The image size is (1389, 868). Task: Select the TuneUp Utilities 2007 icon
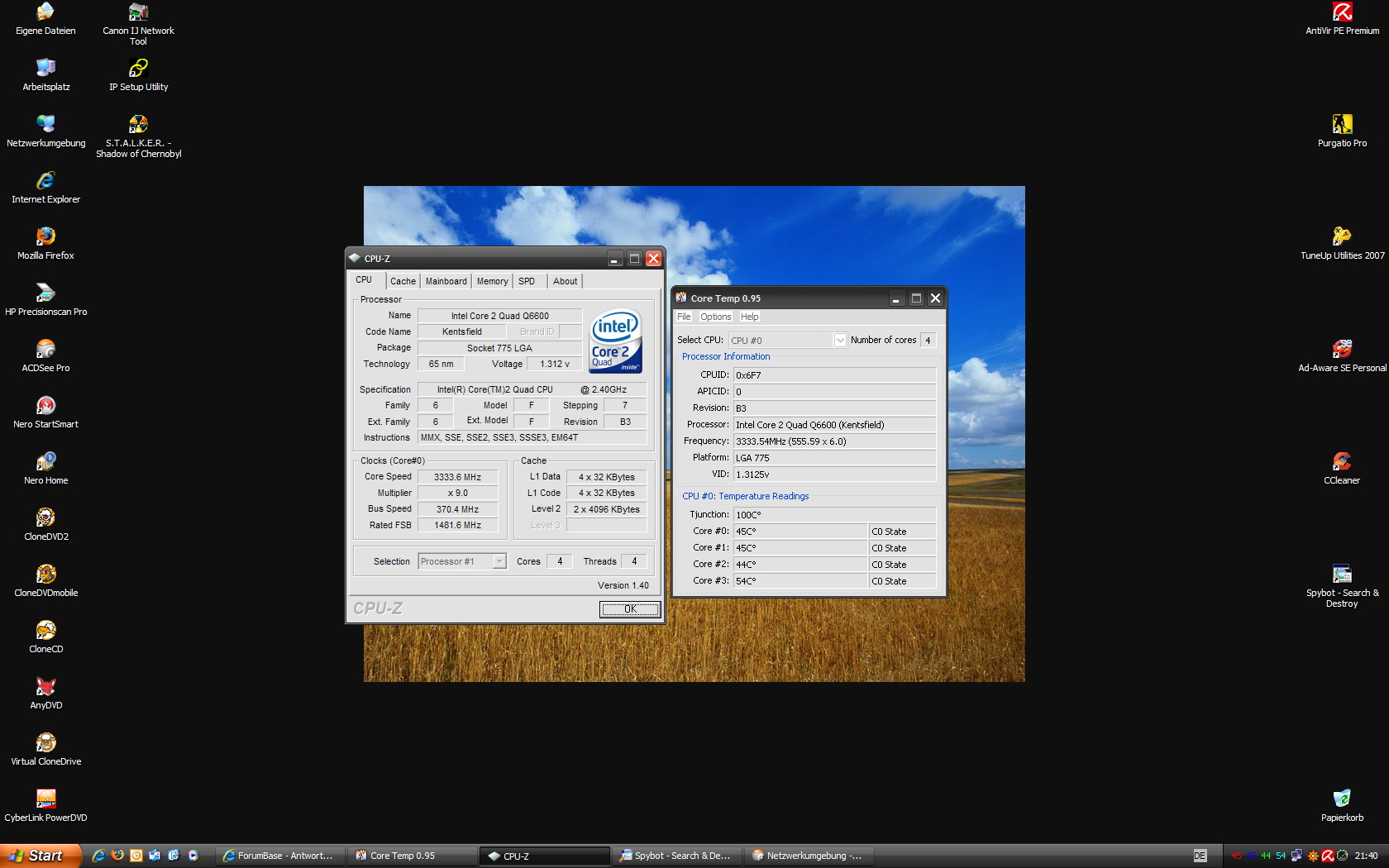click(1342, 236)
